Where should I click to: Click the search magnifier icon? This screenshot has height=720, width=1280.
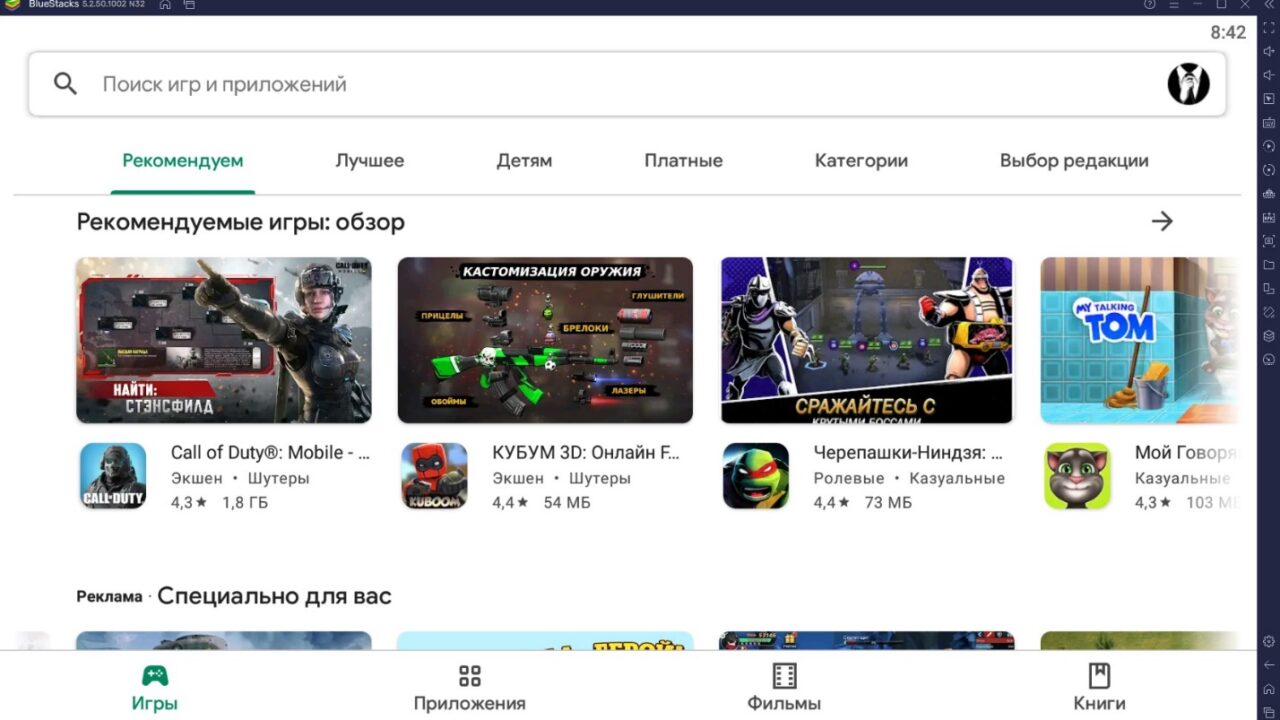coord(64,83)
